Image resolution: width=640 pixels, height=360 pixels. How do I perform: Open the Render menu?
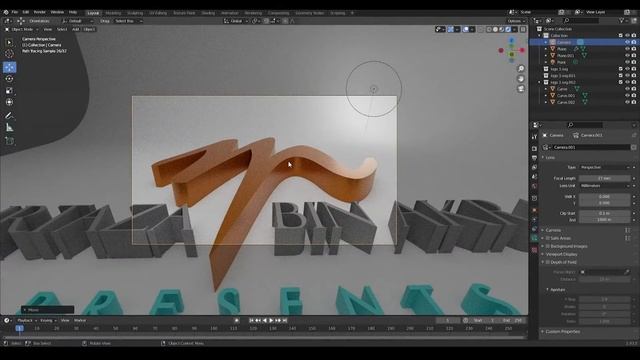pos(40,12)
